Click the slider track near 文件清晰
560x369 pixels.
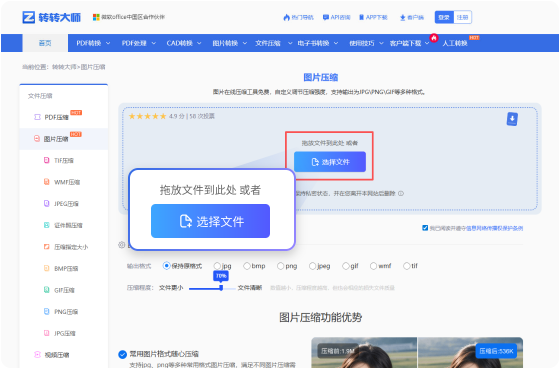pos(230,288)
